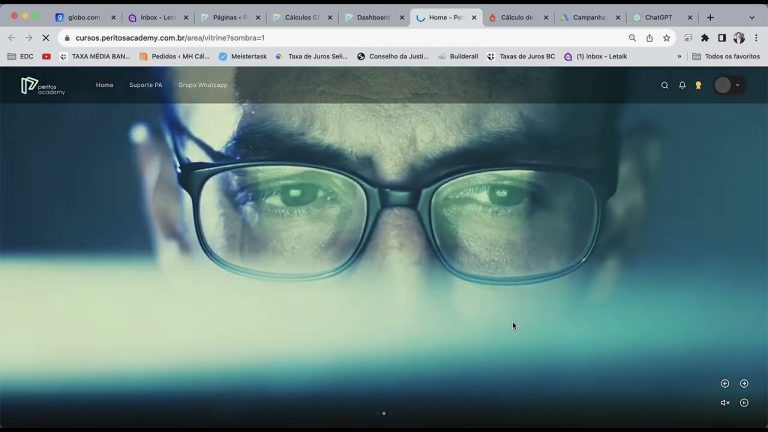This screenshot has height=432, width=768.
Task: Open Suporte PA navigation link
Action: (145, 85)
